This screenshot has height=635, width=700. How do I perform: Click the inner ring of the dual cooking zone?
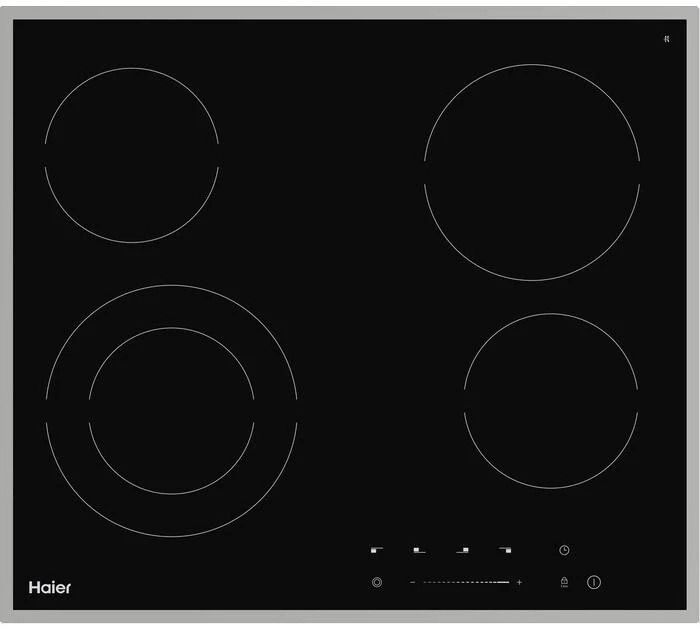(x=171, y=411)
